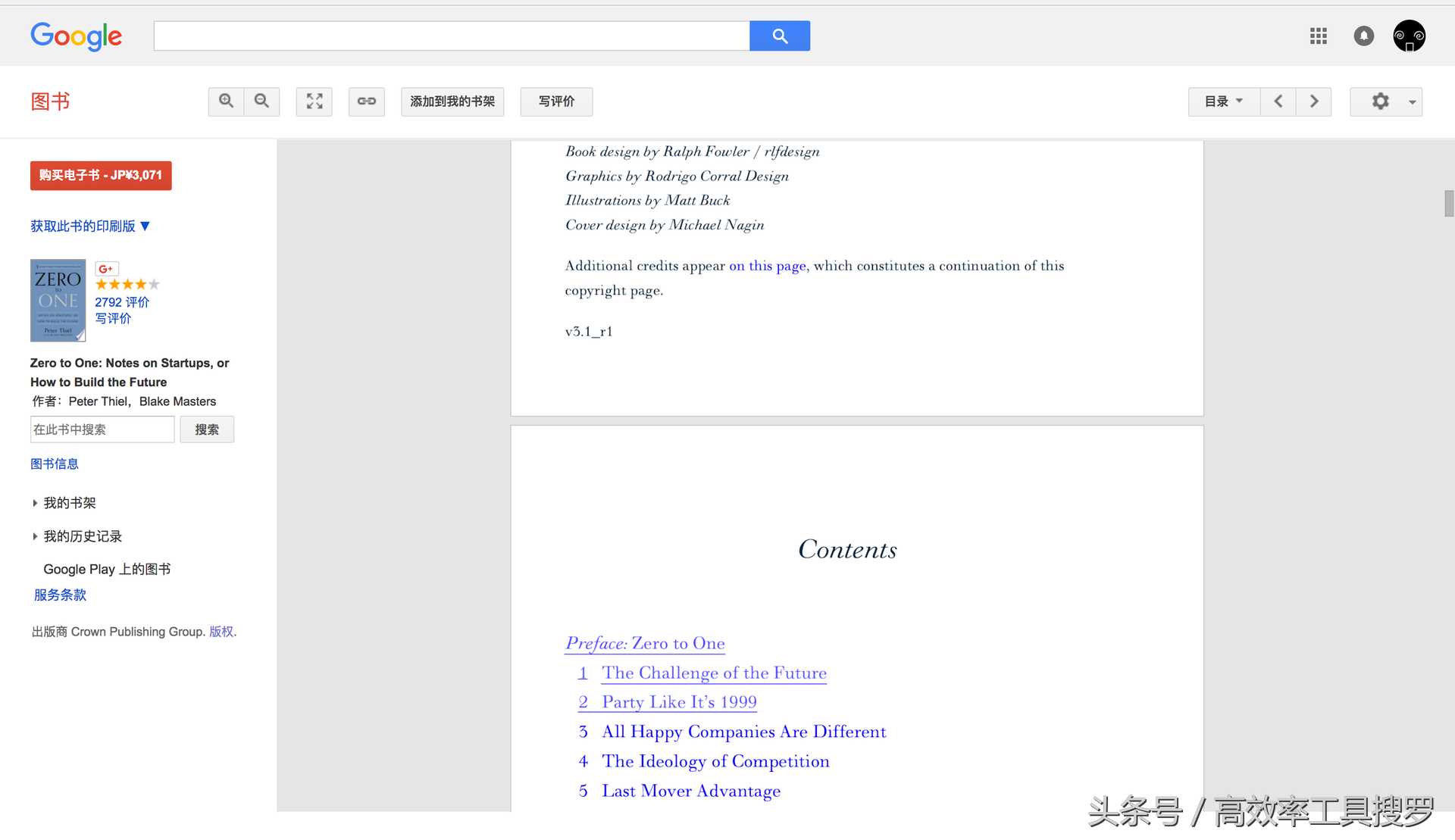
Task: Click the 搜索 button in sidebar
Action: point(207,429)
